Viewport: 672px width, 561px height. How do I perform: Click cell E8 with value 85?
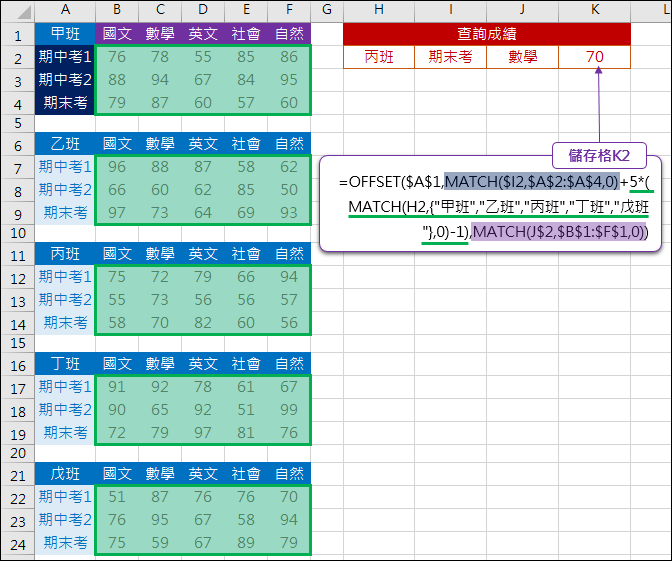pos(246,190)
